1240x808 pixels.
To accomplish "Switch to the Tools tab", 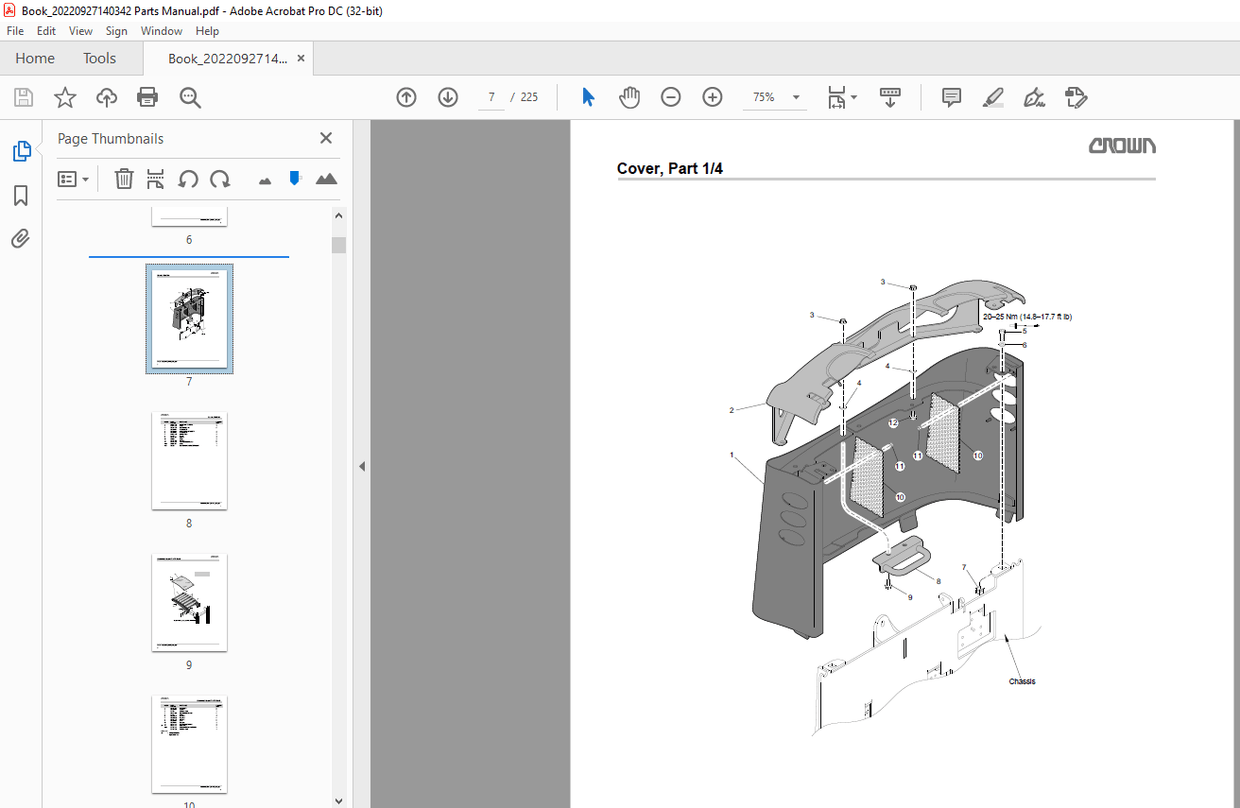I will (99, 58).
